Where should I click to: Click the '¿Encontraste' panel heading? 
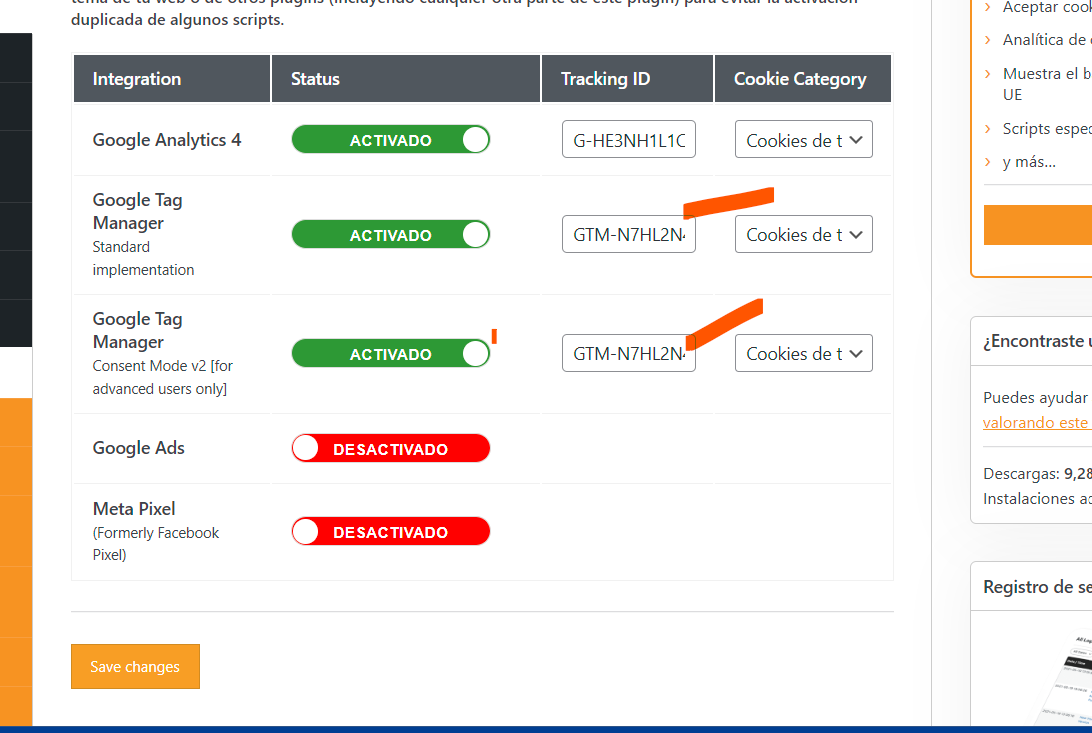[x=1037, y=341]
